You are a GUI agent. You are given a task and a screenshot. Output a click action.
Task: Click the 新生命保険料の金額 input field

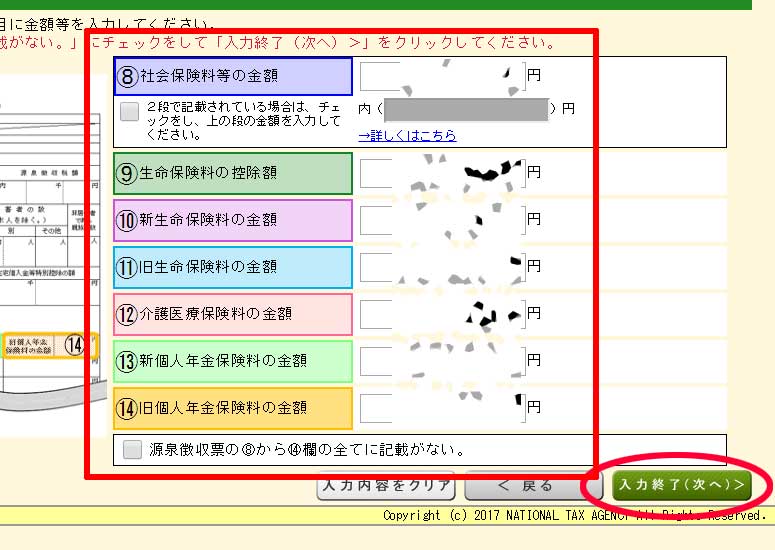441,220
